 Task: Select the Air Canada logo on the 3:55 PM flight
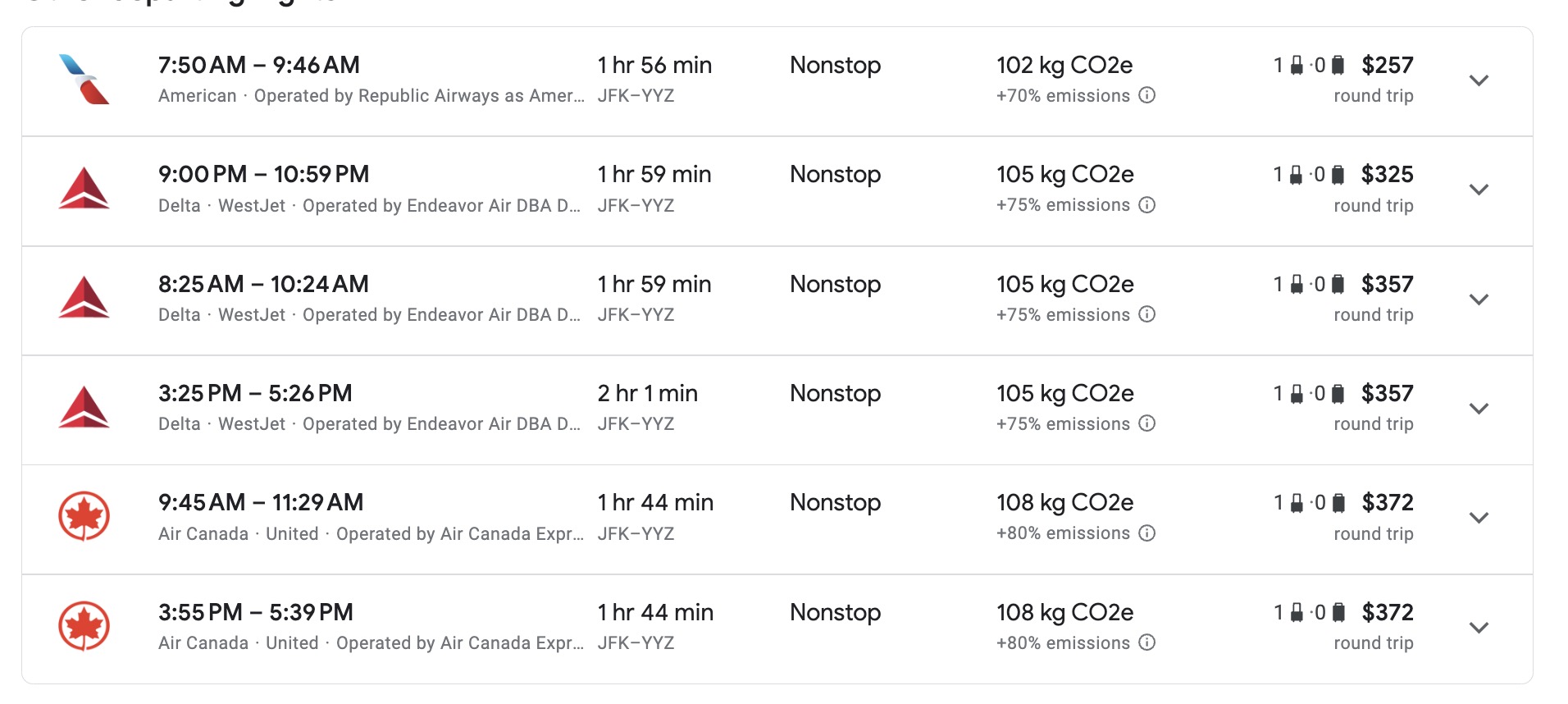pyautogui.click(x=82, y=627)
